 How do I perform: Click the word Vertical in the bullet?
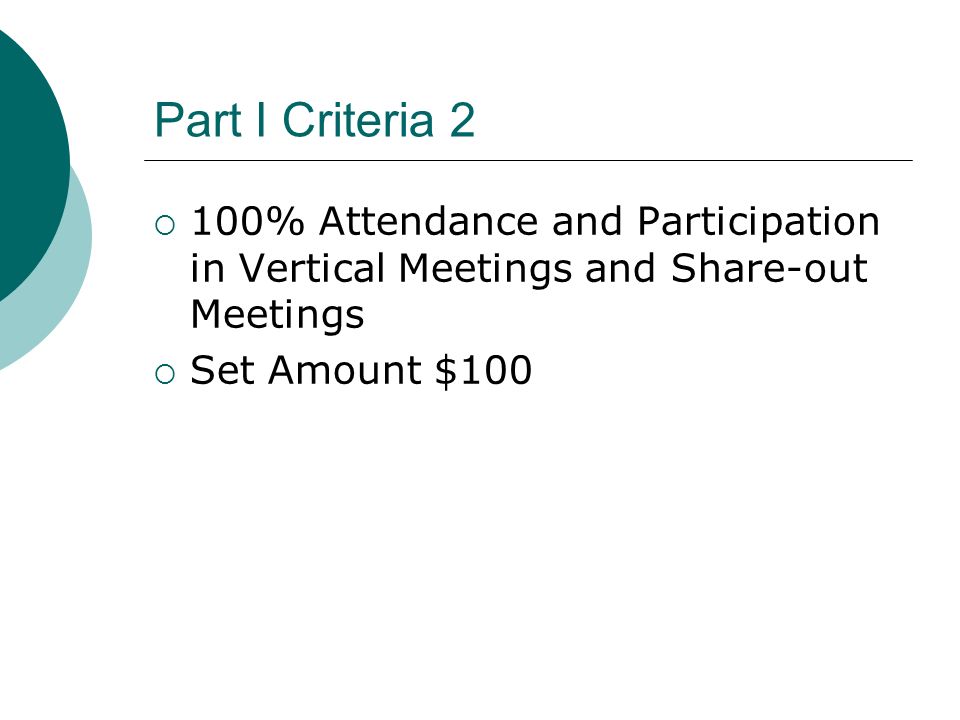tap(311, 268)
